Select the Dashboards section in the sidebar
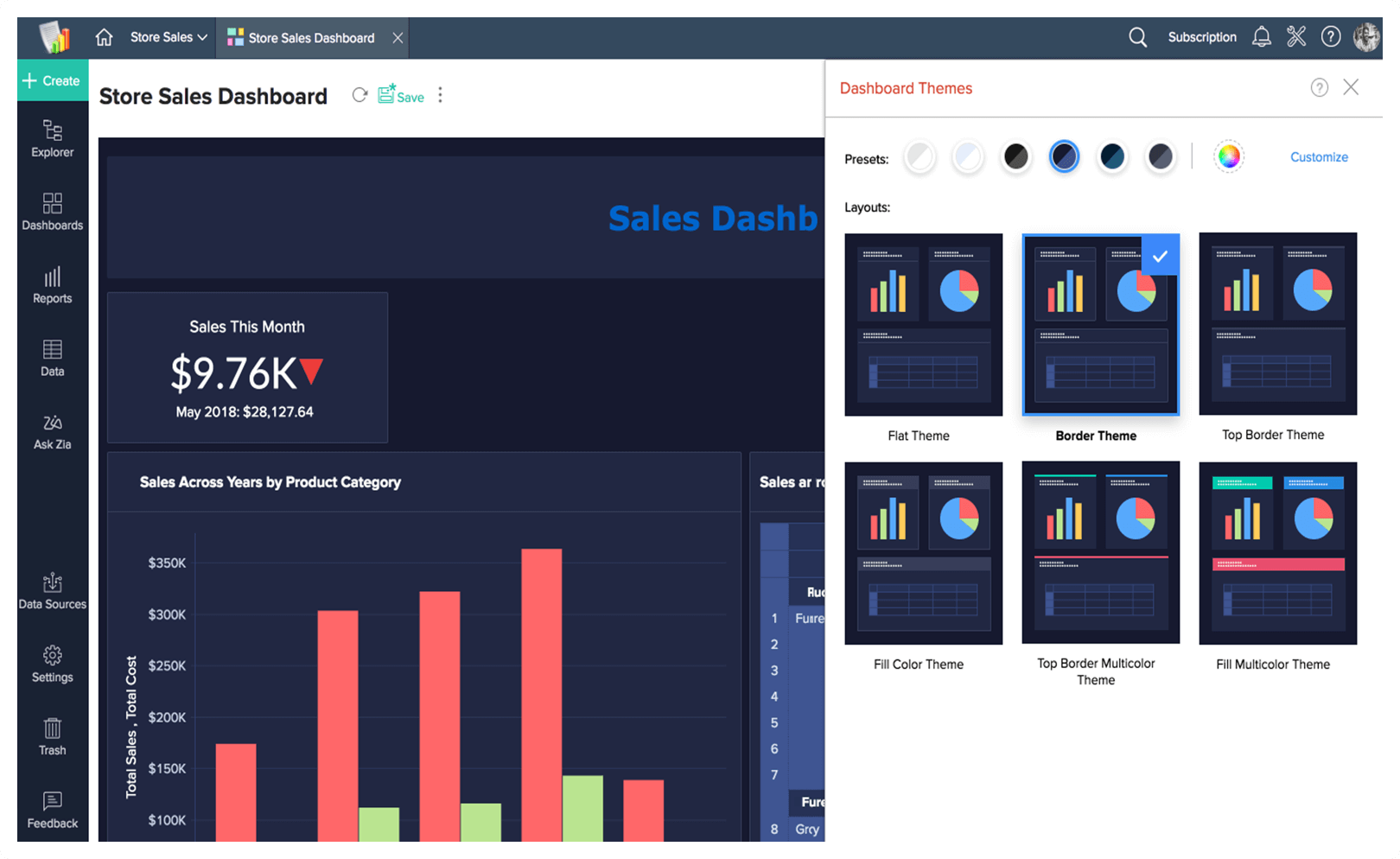 click(x=52, y=212)
